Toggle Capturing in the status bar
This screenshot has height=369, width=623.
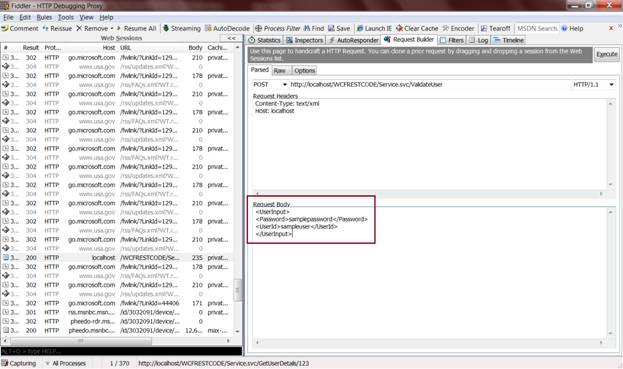(x=19, y=363)
